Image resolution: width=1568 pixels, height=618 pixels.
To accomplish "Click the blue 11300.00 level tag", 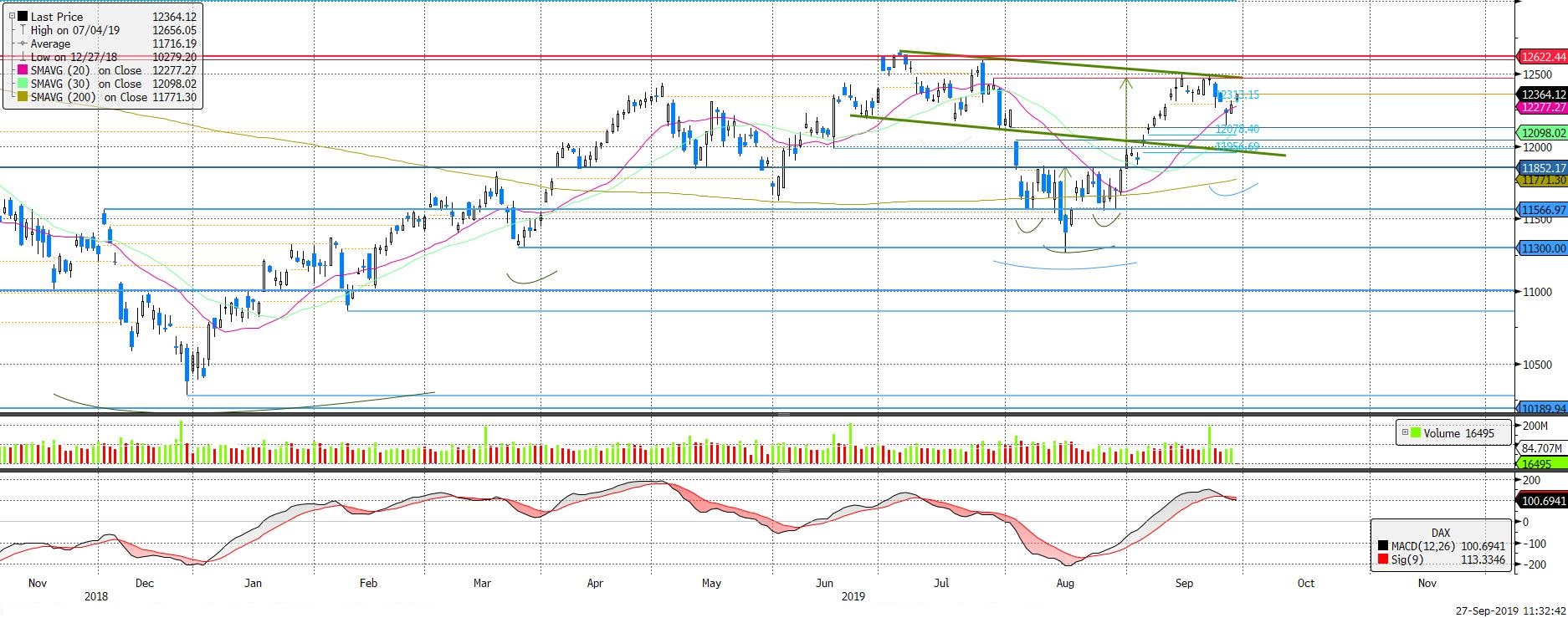I will [1542, 248].
